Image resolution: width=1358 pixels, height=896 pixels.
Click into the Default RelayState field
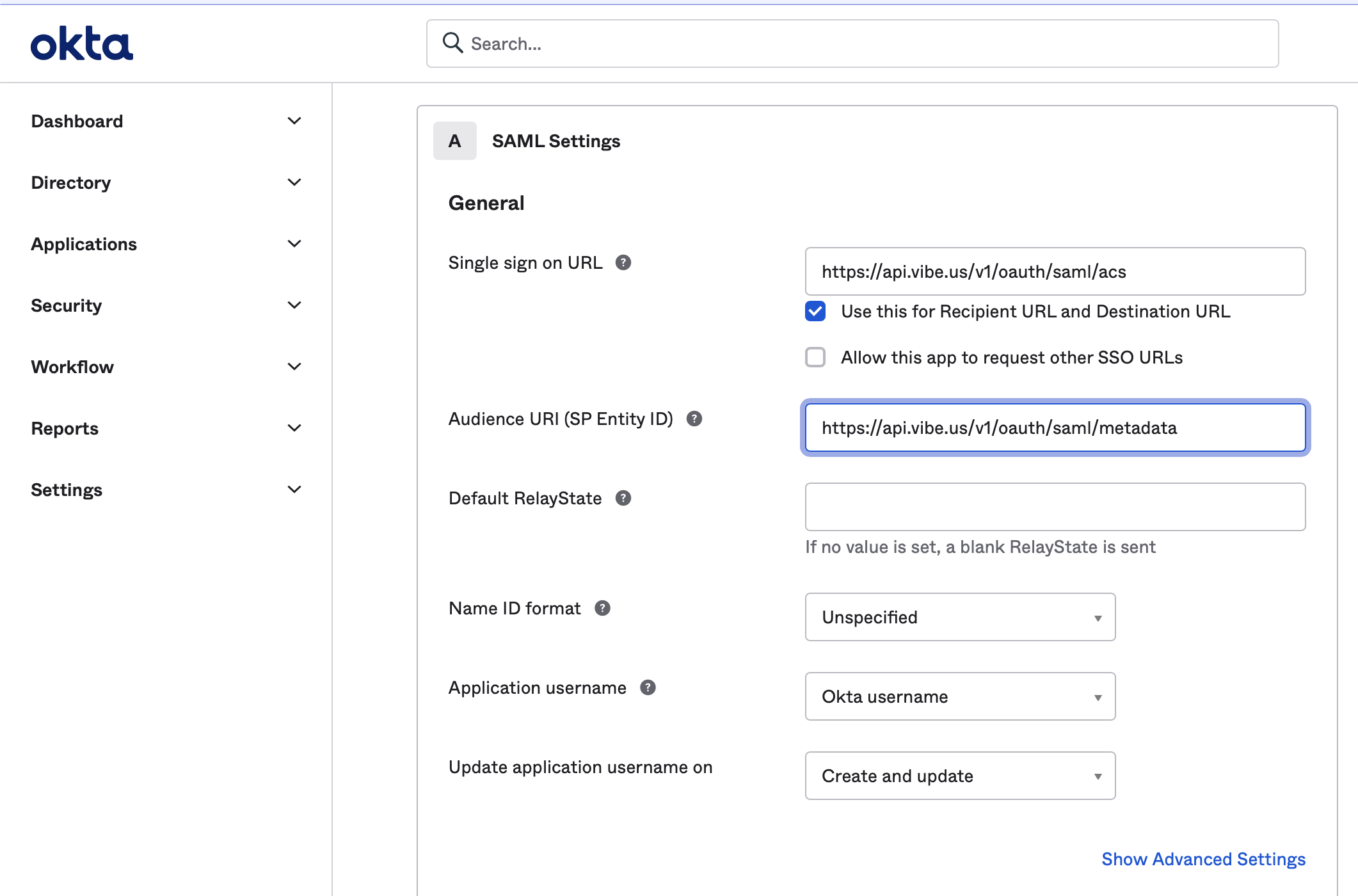tap(1055, 507)
